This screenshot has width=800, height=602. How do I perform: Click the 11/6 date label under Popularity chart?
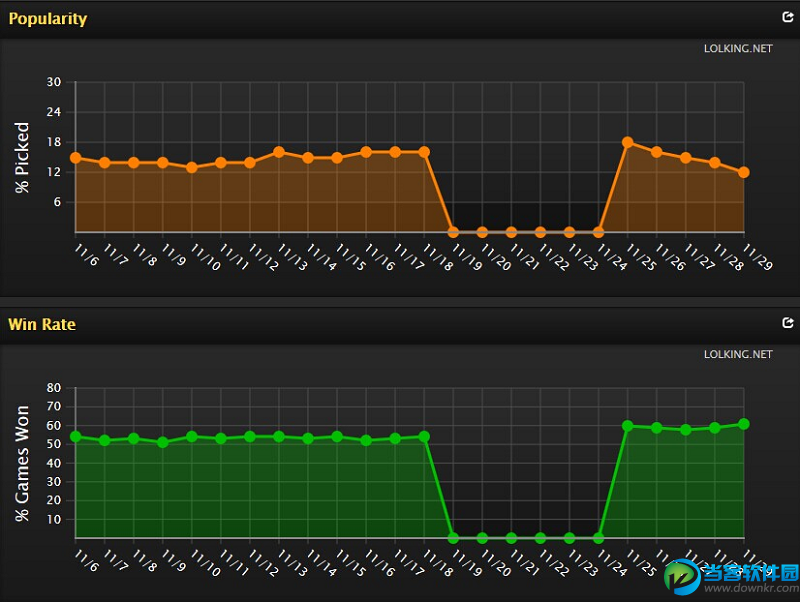(x=86, y=255)
